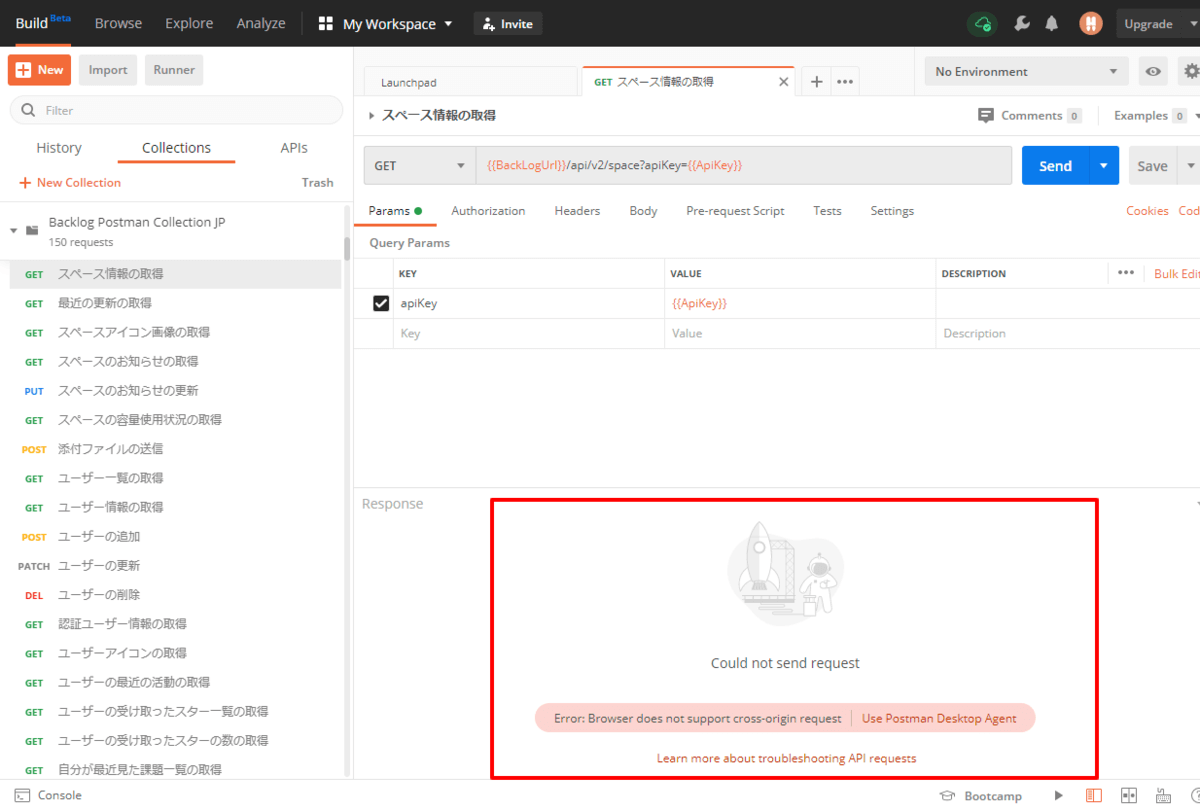Select the 添付ファイルの送信 POST request
Screen dimensions: 1200x811
pyautogui.click(x=175, y=449)
